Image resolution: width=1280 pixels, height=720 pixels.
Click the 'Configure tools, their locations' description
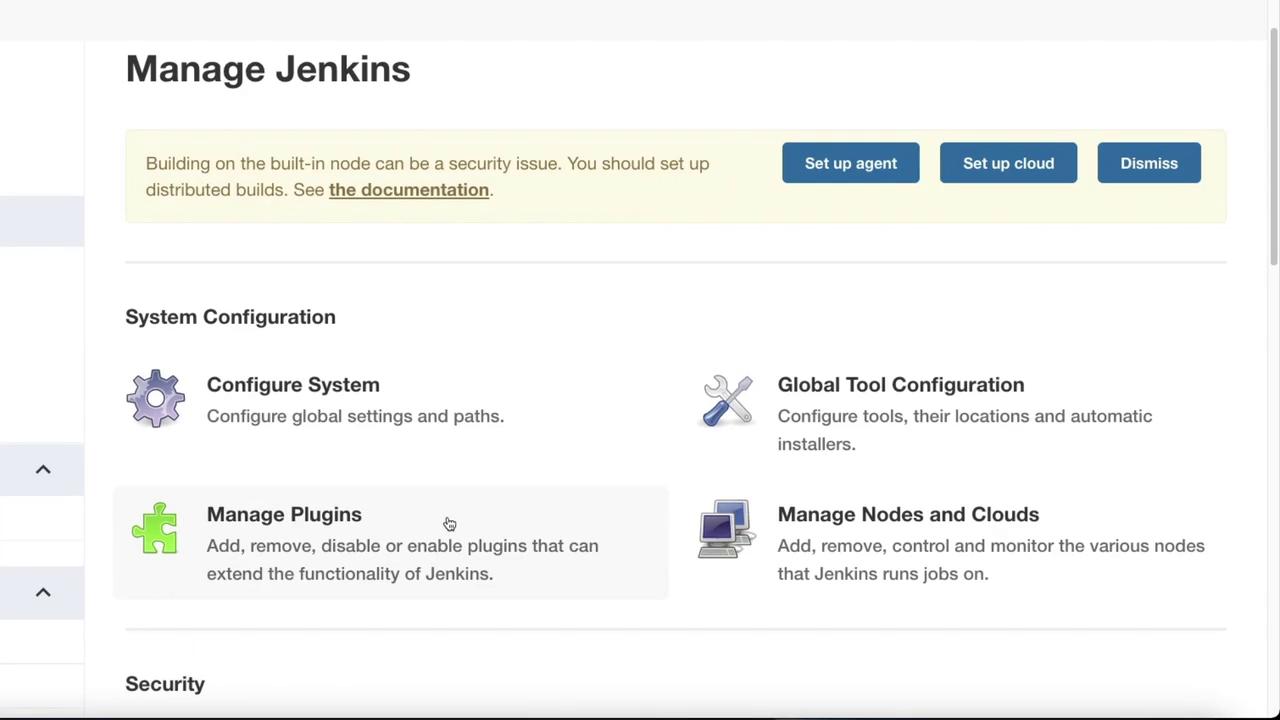[x=965, y=430]
